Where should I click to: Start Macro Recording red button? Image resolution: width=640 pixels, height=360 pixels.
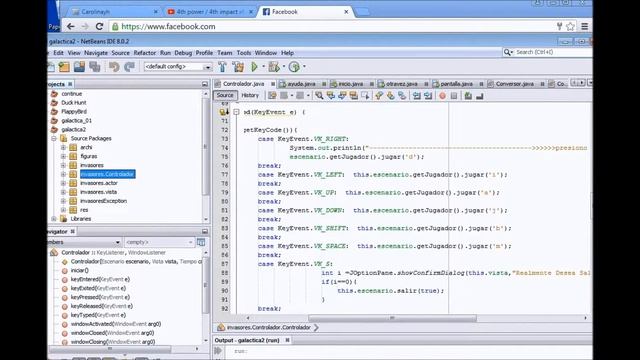click(x=442, y=96)
